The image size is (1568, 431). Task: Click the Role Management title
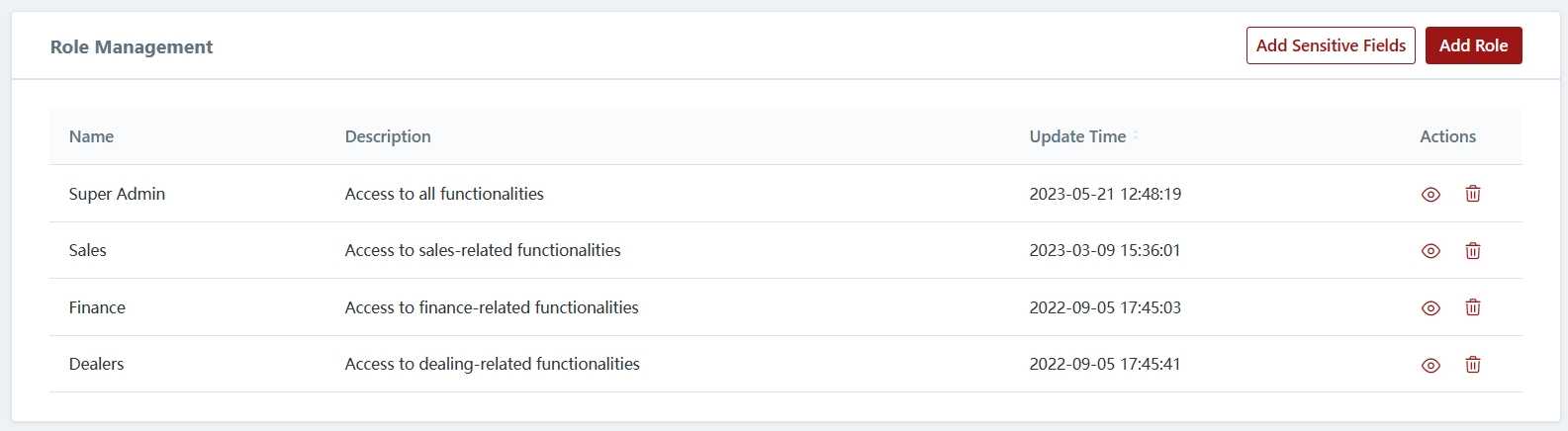132,47
